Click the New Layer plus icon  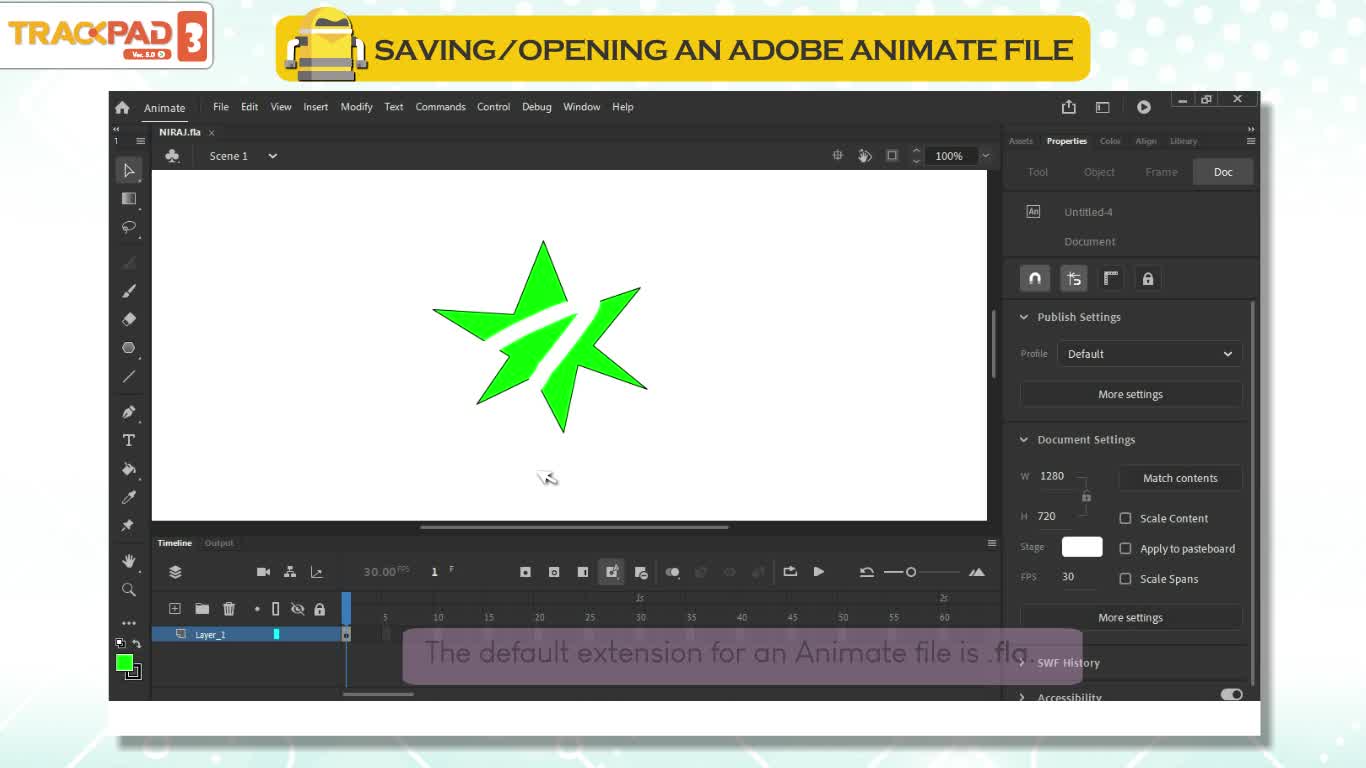(x=174, y=609)
